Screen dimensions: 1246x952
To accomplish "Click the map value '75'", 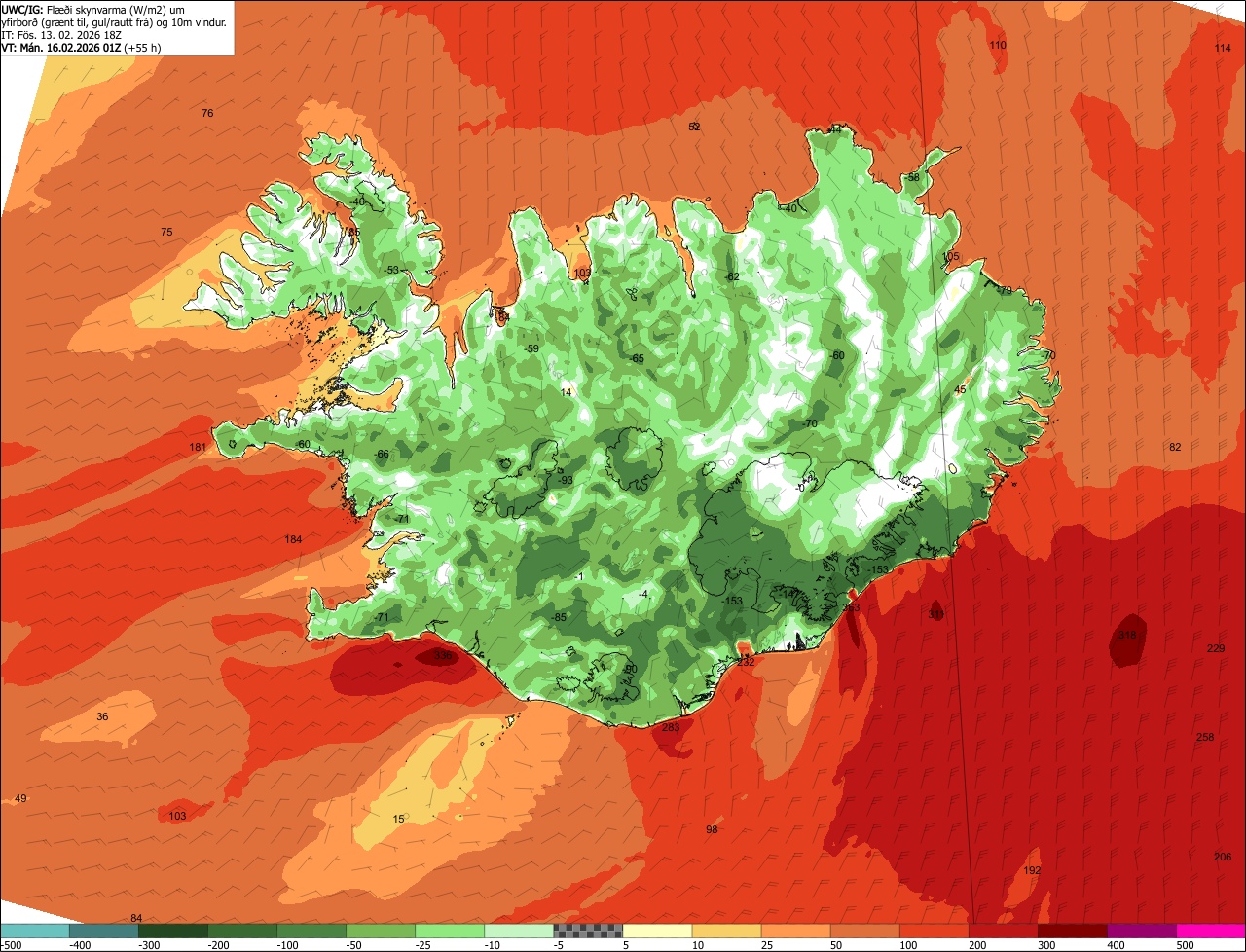I will pyautogui.click(x=166, y=232).
